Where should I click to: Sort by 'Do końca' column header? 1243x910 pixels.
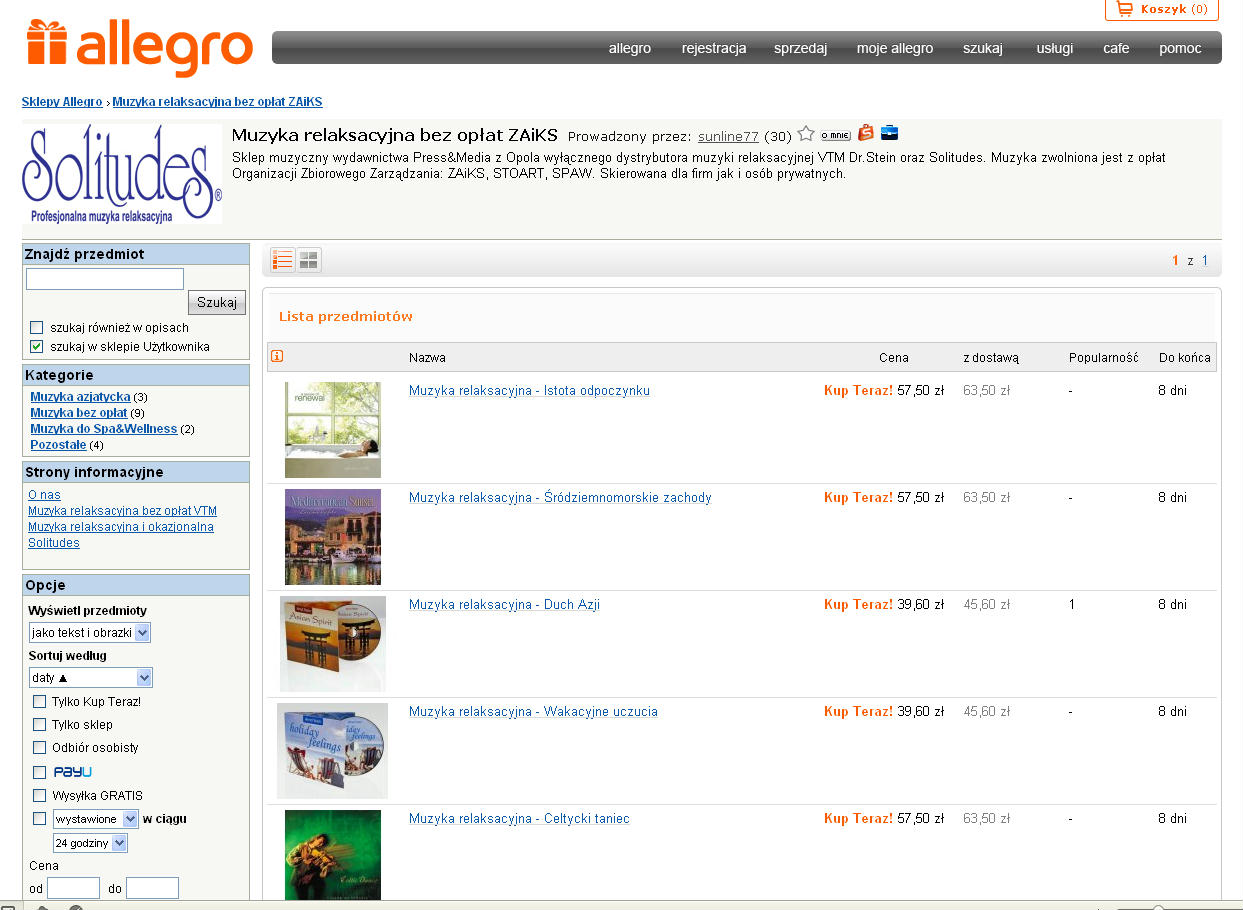click(x=1184, y=357)
